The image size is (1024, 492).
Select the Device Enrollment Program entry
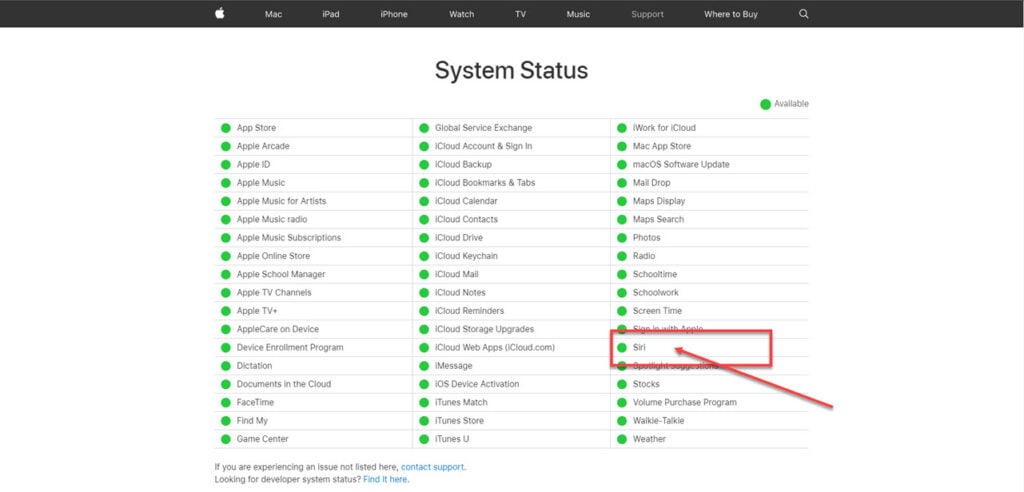(x=290, y=348)
